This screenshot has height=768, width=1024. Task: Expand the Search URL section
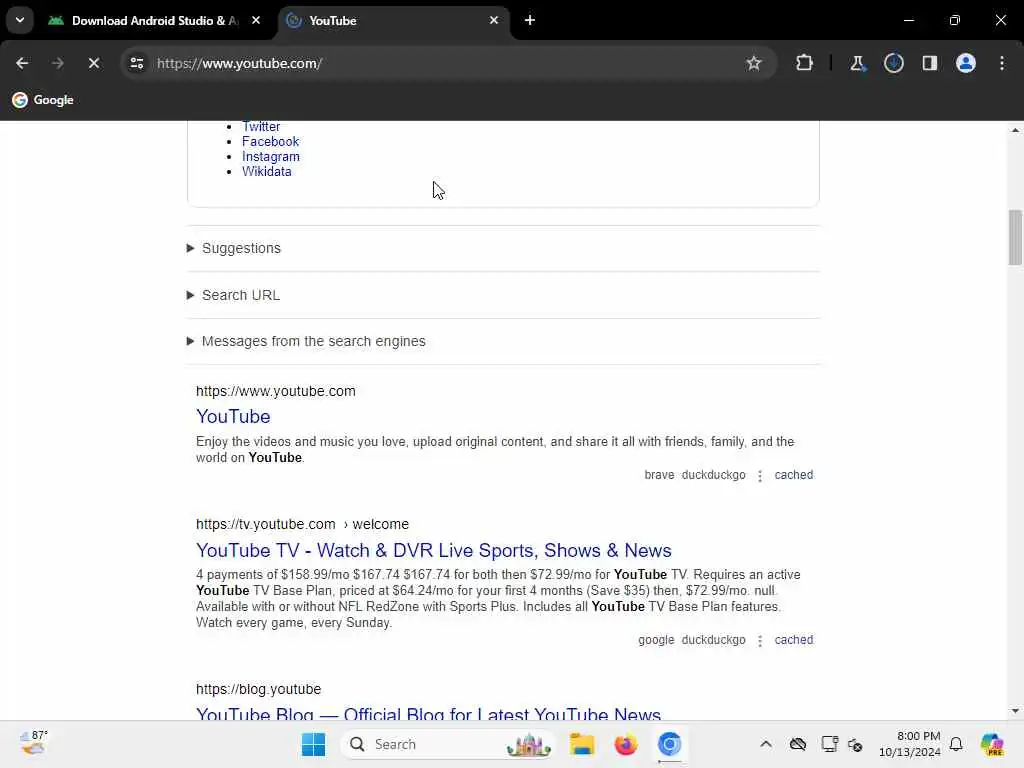click(233, 295)
